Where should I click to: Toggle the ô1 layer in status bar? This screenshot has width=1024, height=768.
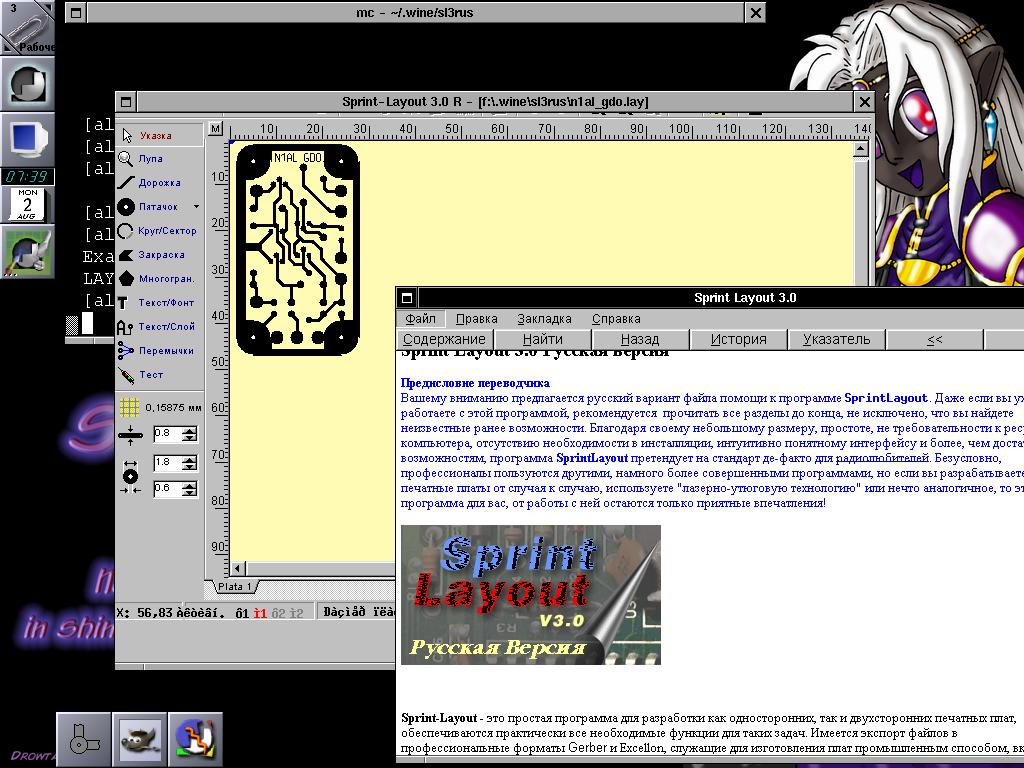242,613
